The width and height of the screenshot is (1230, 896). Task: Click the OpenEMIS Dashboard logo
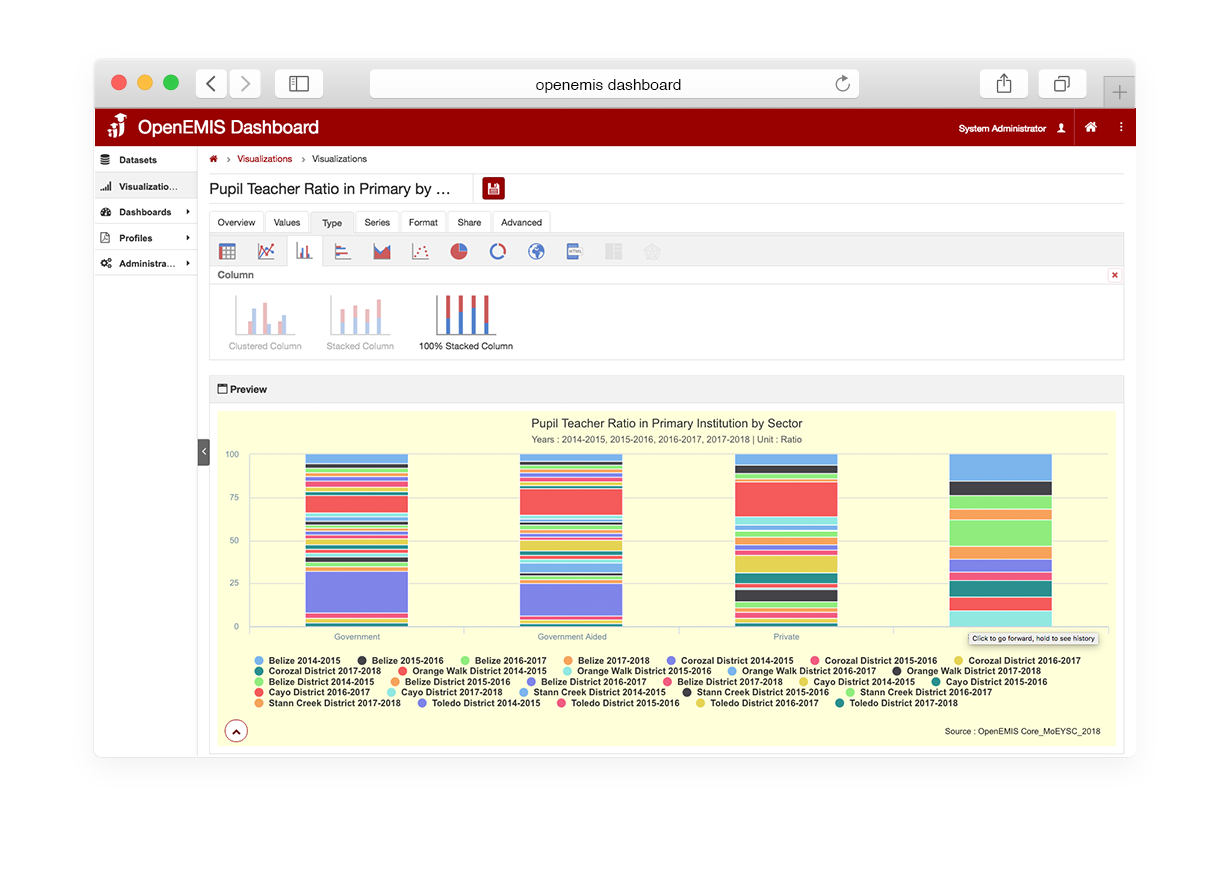click(x=214, y=127)
